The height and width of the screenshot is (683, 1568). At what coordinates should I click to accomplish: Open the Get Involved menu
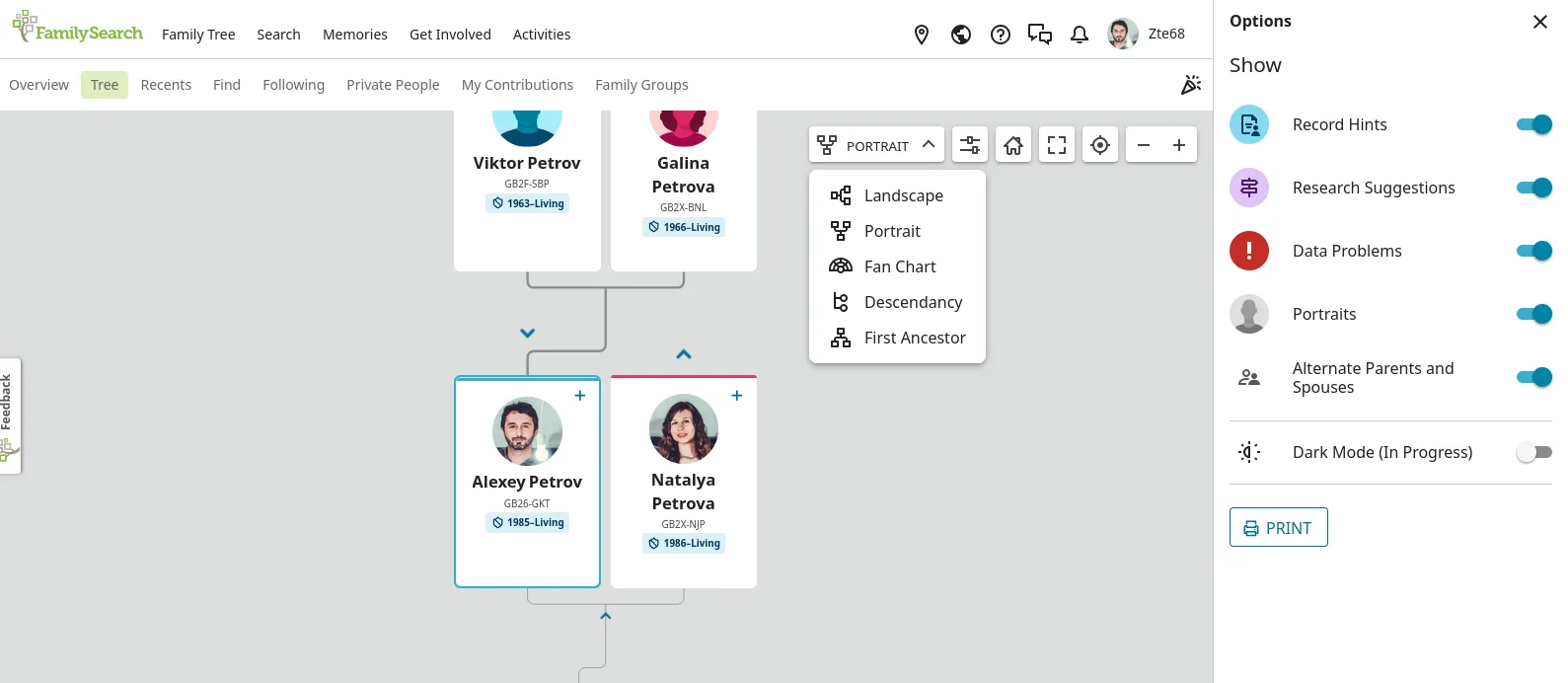[450, 35]
